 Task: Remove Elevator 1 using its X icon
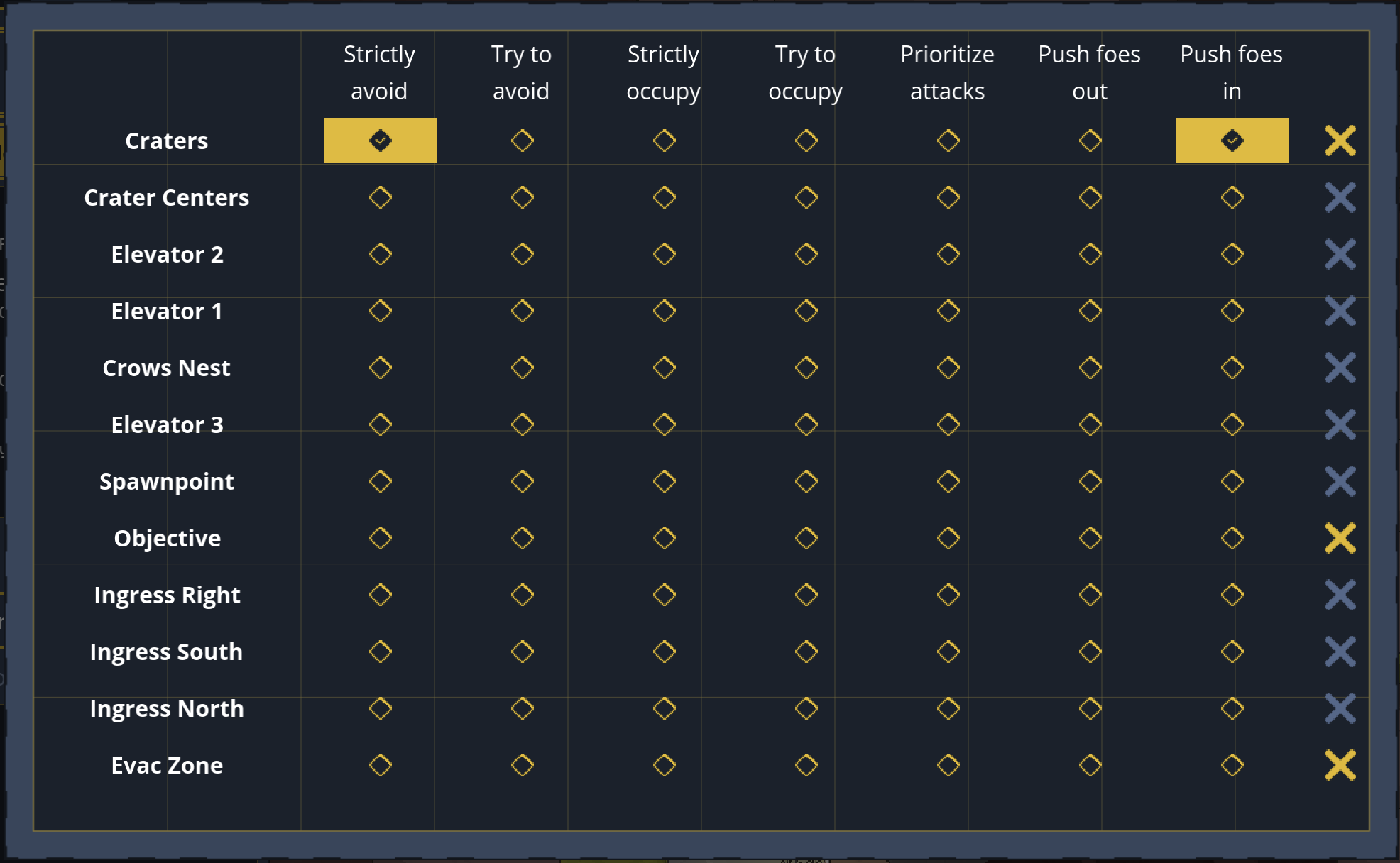pyautogui.click(x=1340, y=311)
